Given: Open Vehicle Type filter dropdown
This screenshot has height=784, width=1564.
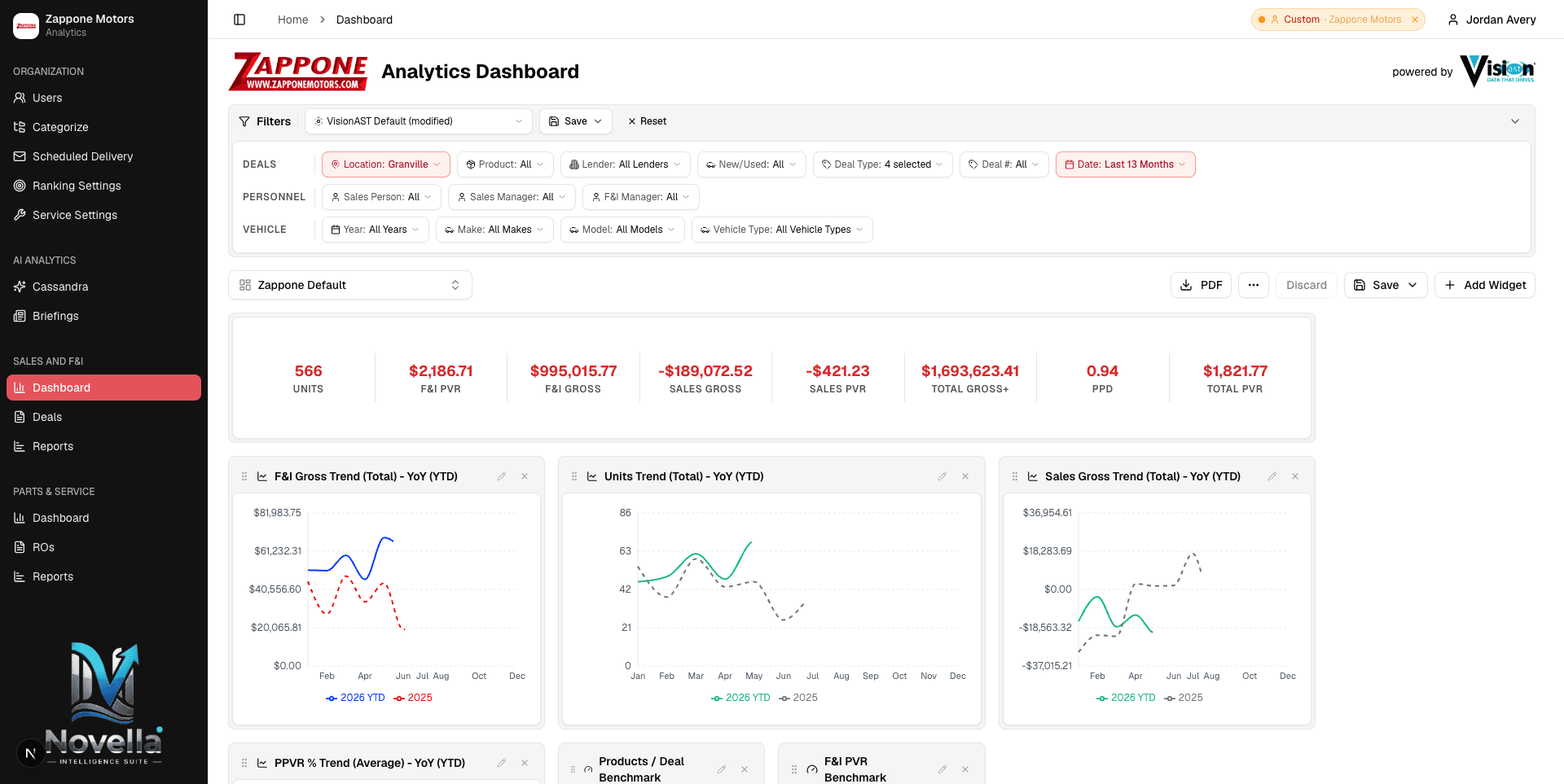Looking at the screenshot, I should pos(782,230).
